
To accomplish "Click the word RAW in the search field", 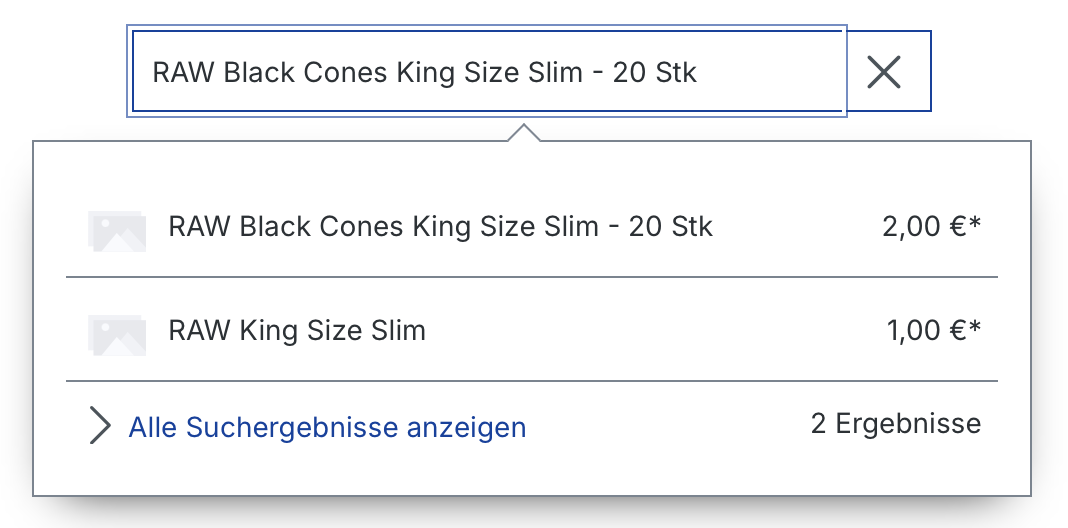I will (183, 72).
